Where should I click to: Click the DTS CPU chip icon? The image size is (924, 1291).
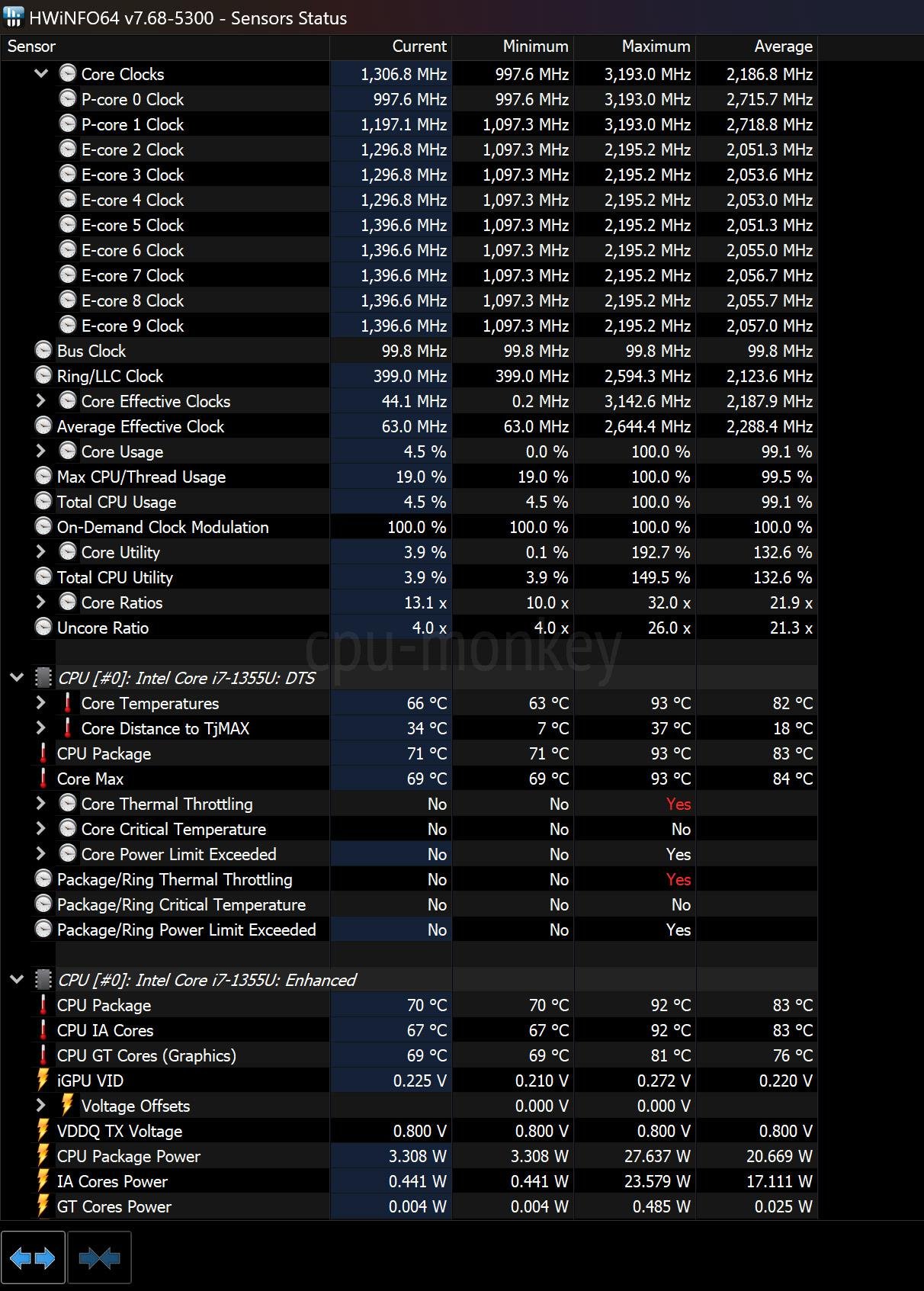pyautogui.click(x=43, y=678)
